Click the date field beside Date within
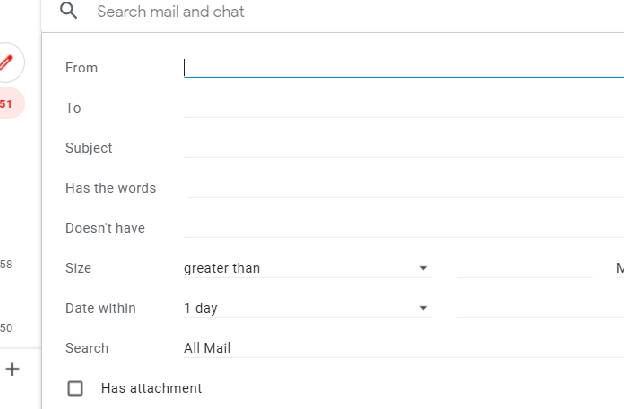The image size is (624, 409). [x=540, y=308]
